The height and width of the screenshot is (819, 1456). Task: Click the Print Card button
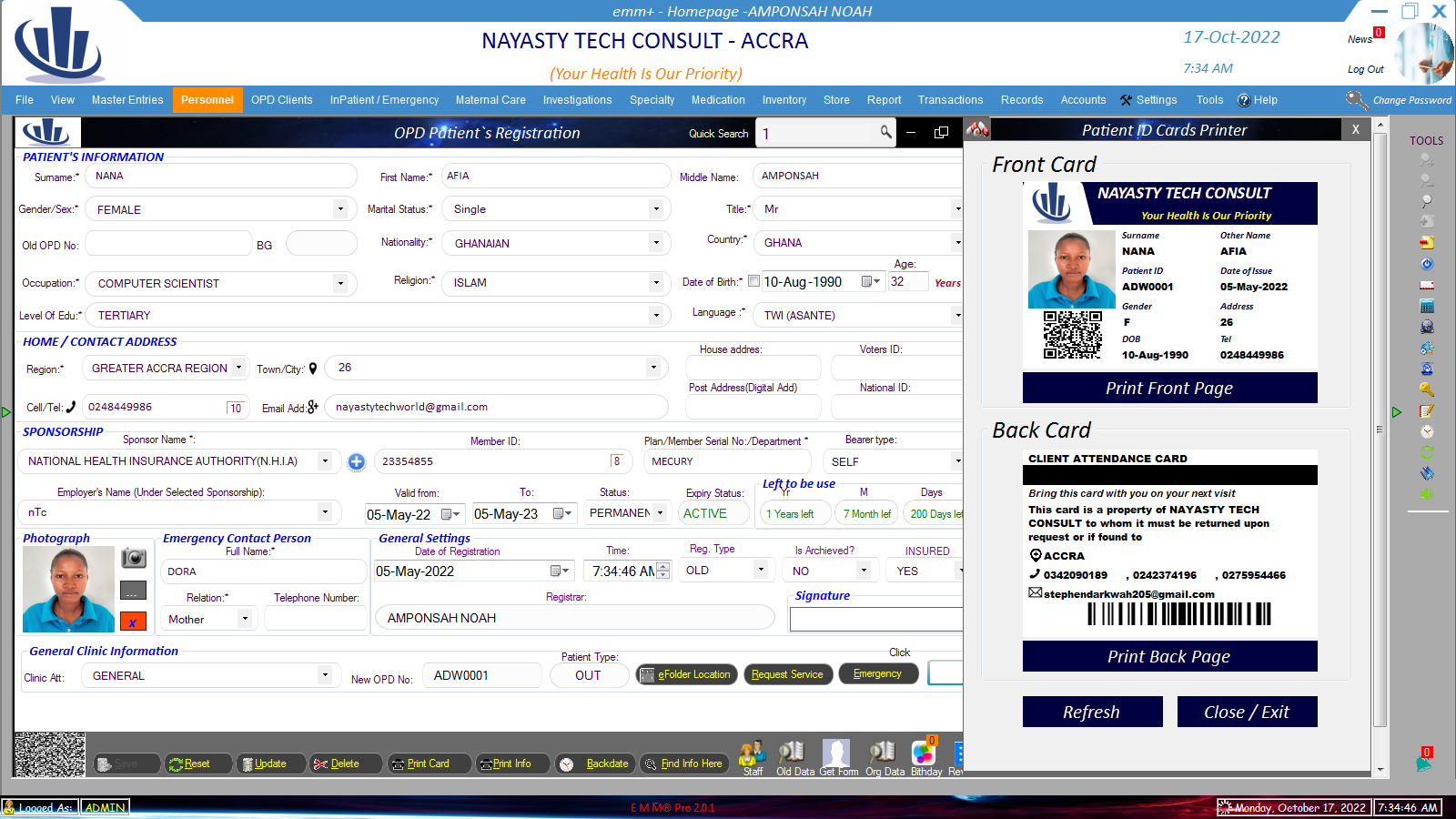coord(430,763)
